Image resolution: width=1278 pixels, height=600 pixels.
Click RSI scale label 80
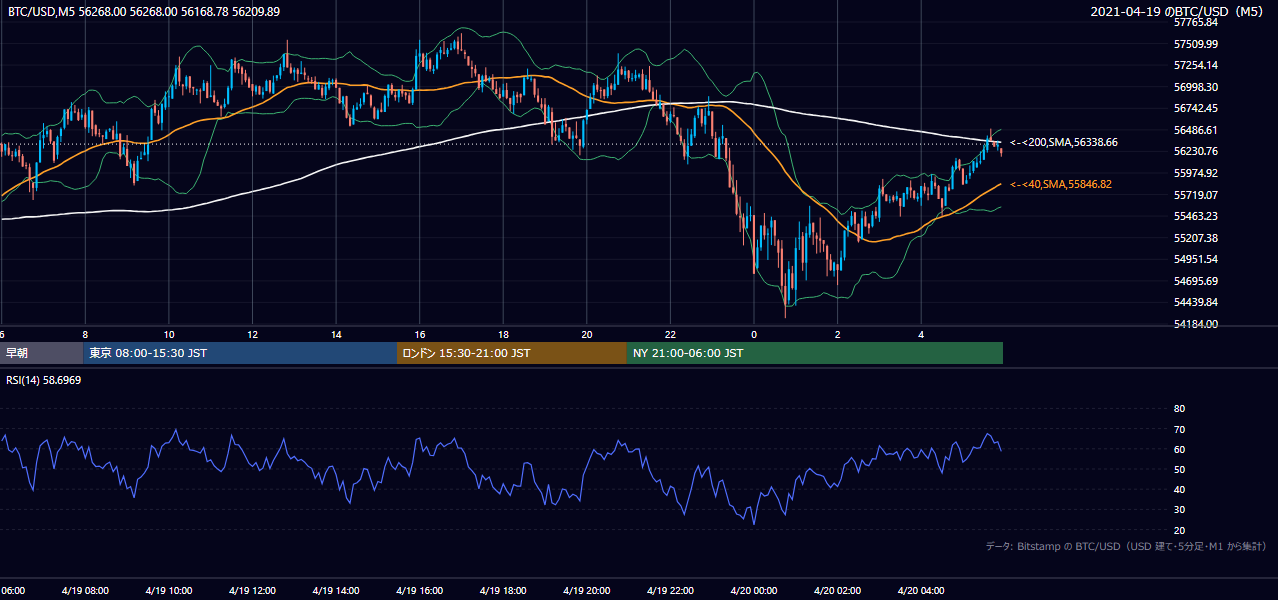click(x=1179, y=409)
